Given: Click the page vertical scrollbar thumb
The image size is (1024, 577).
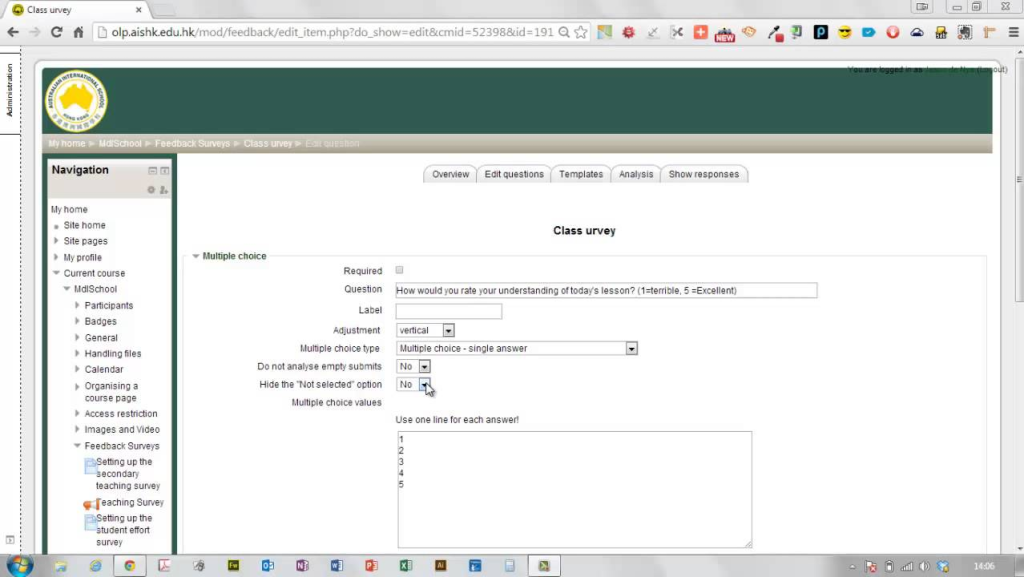Looking at the screenshot, I should point(1019,179).
